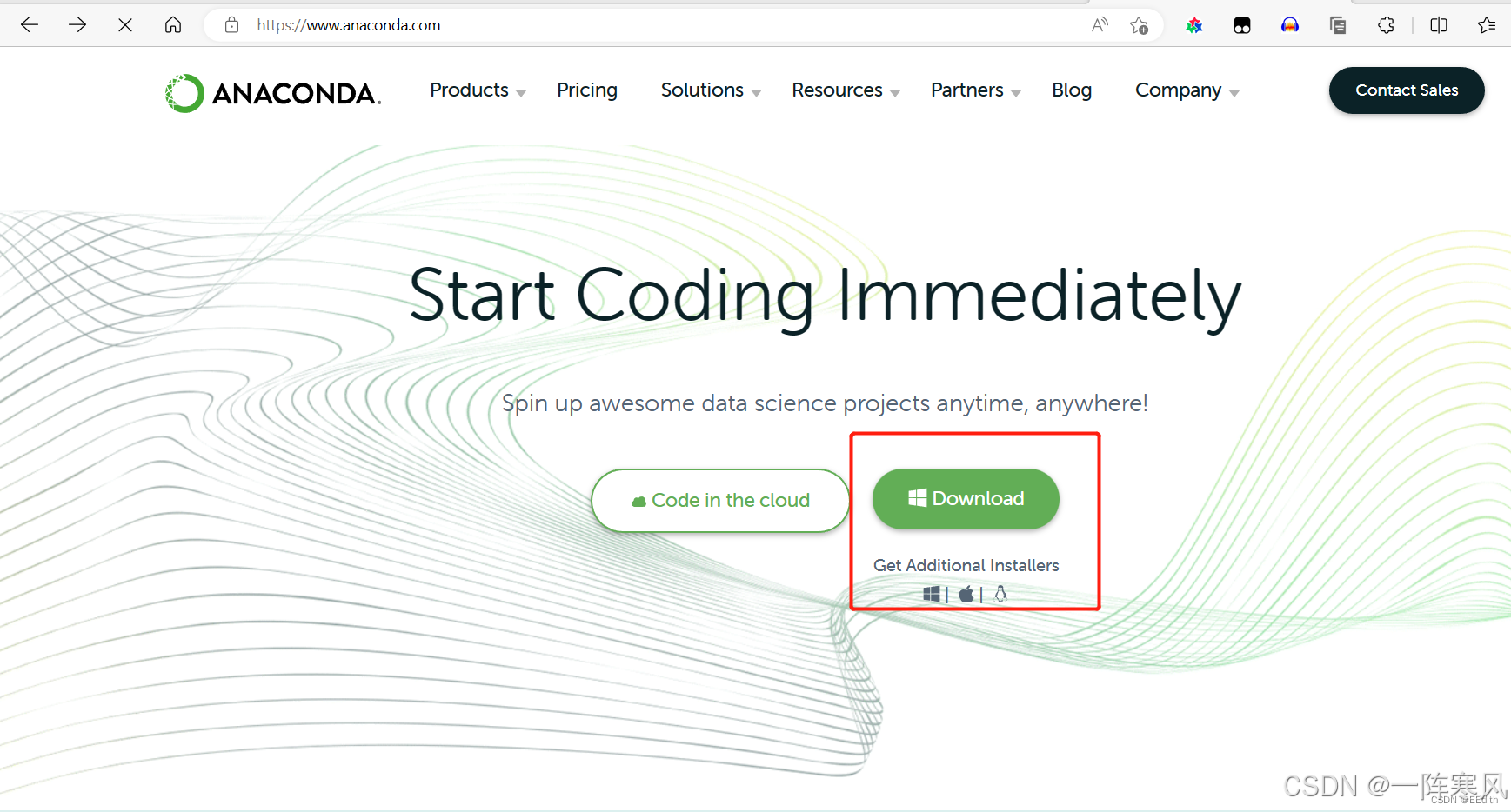
Task: Click the Contact Sales button
Action: pos(1407,90)
